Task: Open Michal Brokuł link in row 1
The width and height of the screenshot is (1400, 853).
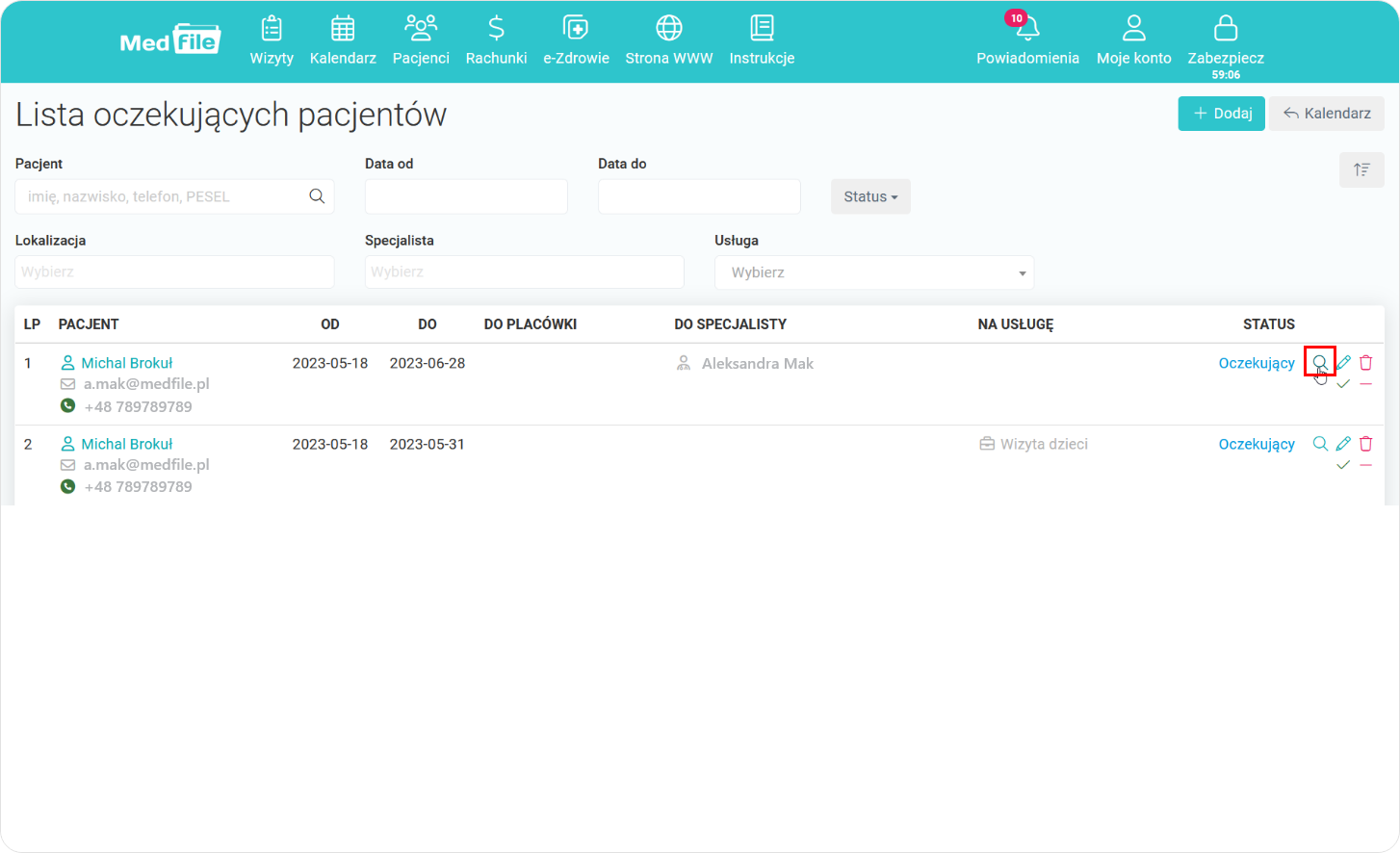Action: coord(127,363)
